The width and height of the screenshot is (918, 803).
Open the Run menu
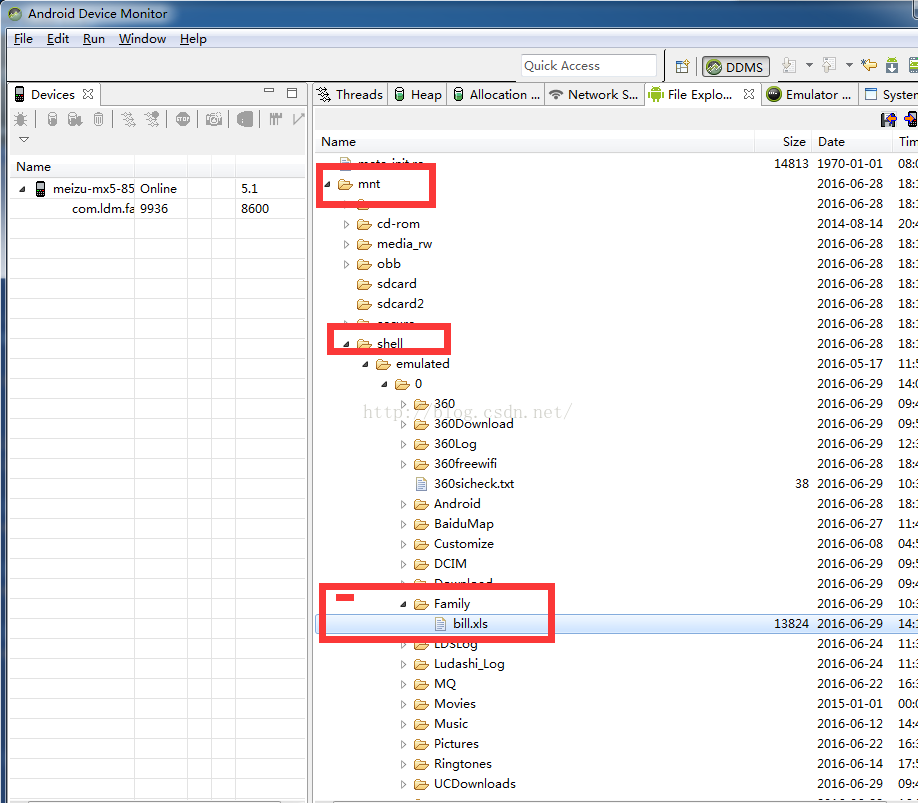click(94, 39)
